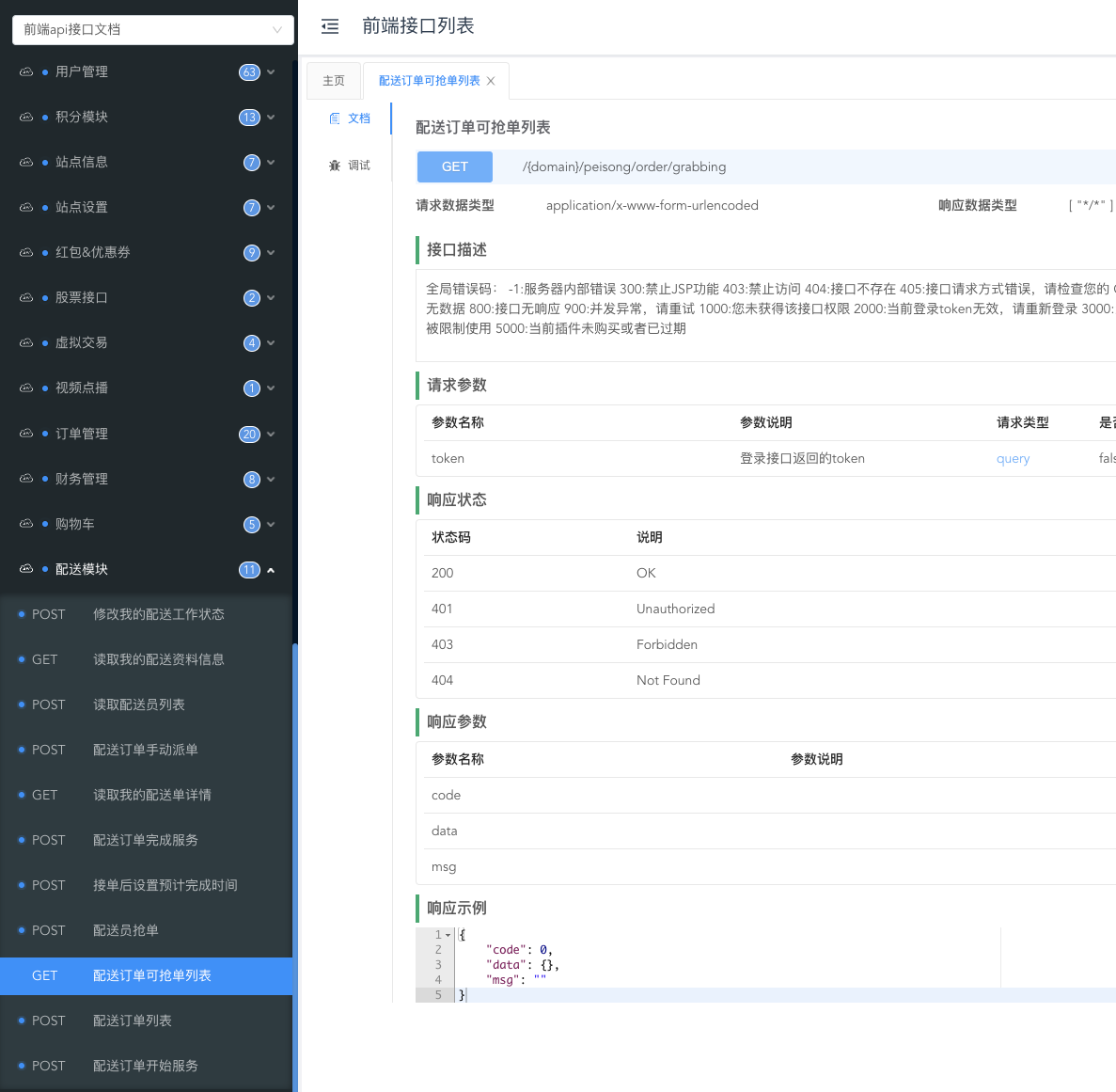Click cloud icon beside 股票接口

(26, 297)
